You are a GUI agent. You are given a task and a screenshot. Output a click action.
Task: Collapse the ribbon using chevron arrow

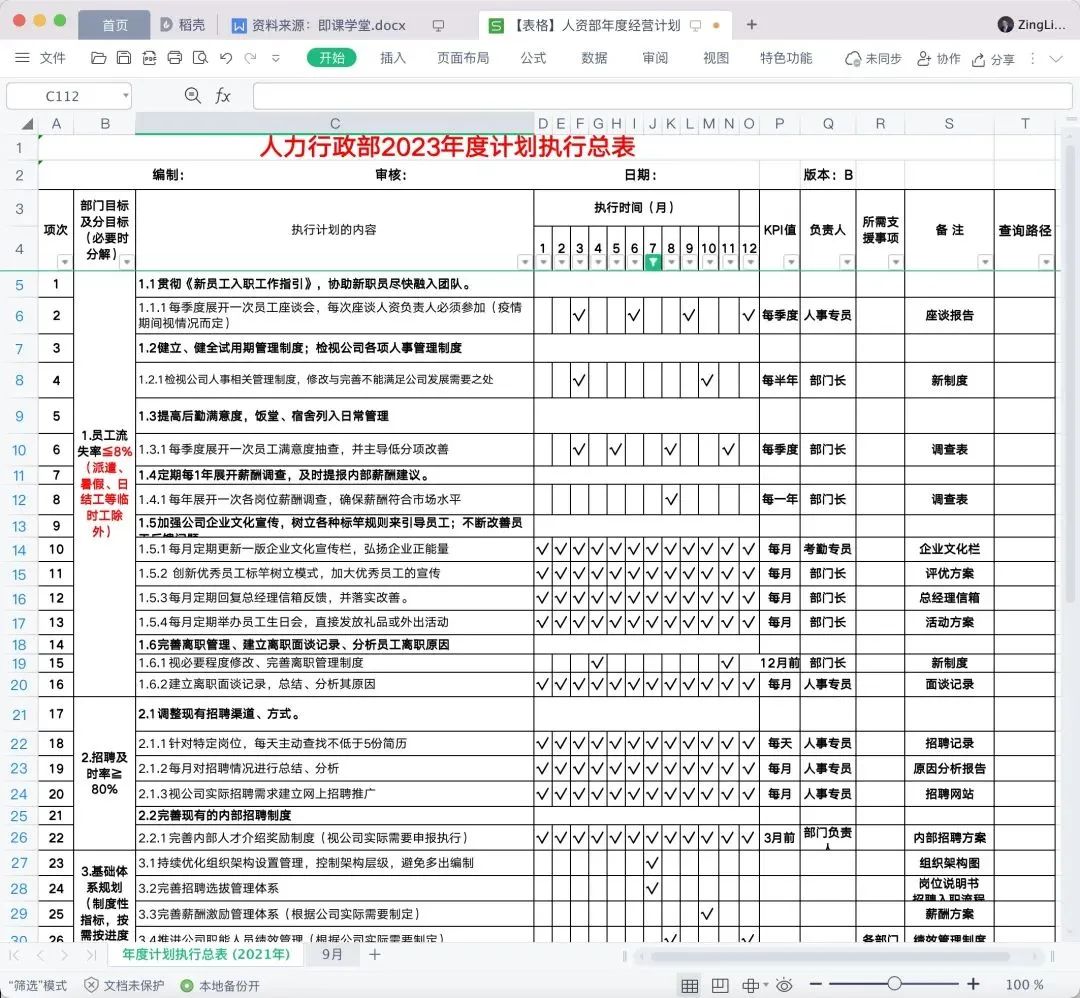(1056, 59)
